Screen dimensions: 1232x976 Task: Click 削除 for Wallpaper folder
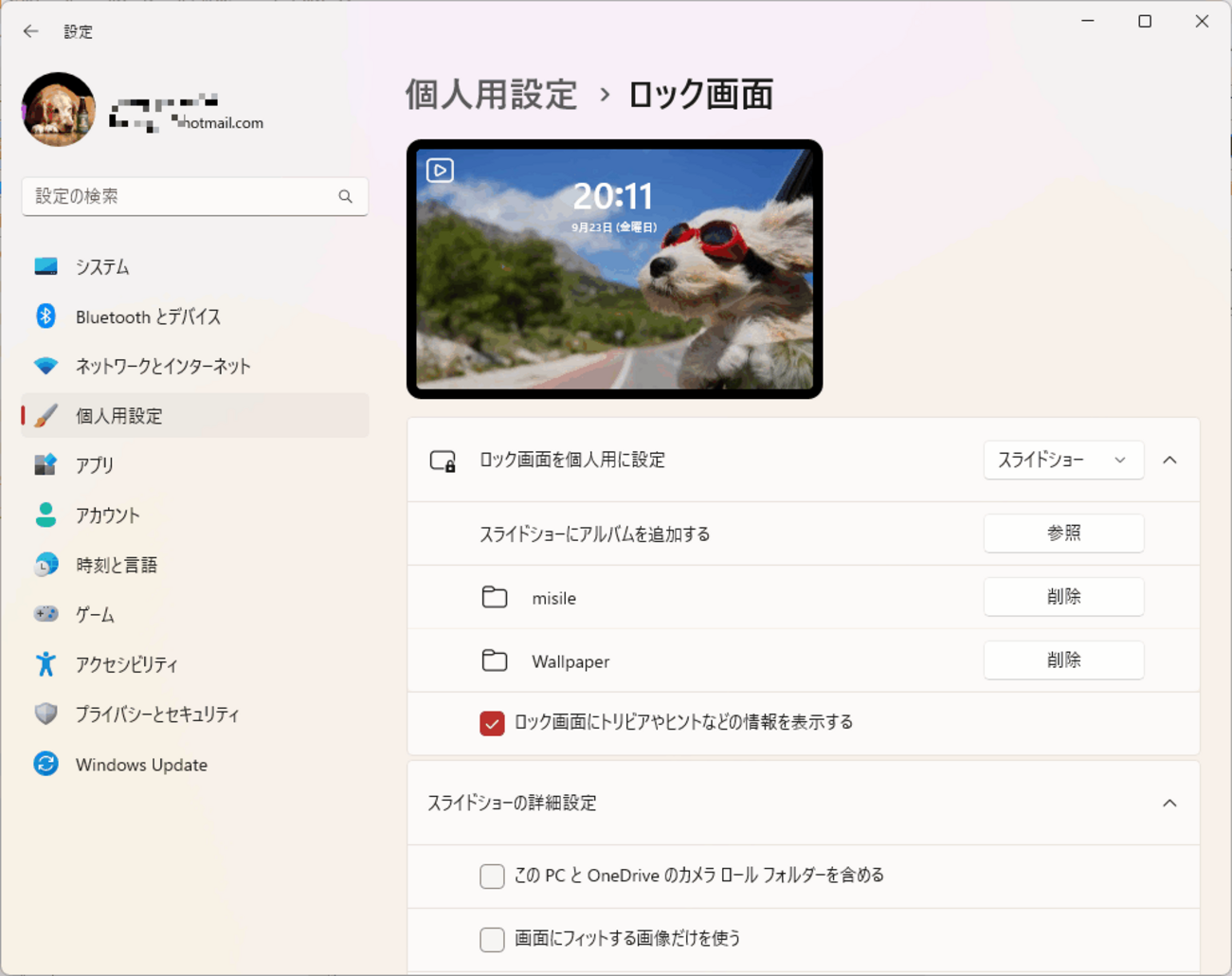(x=1063, y=660)
